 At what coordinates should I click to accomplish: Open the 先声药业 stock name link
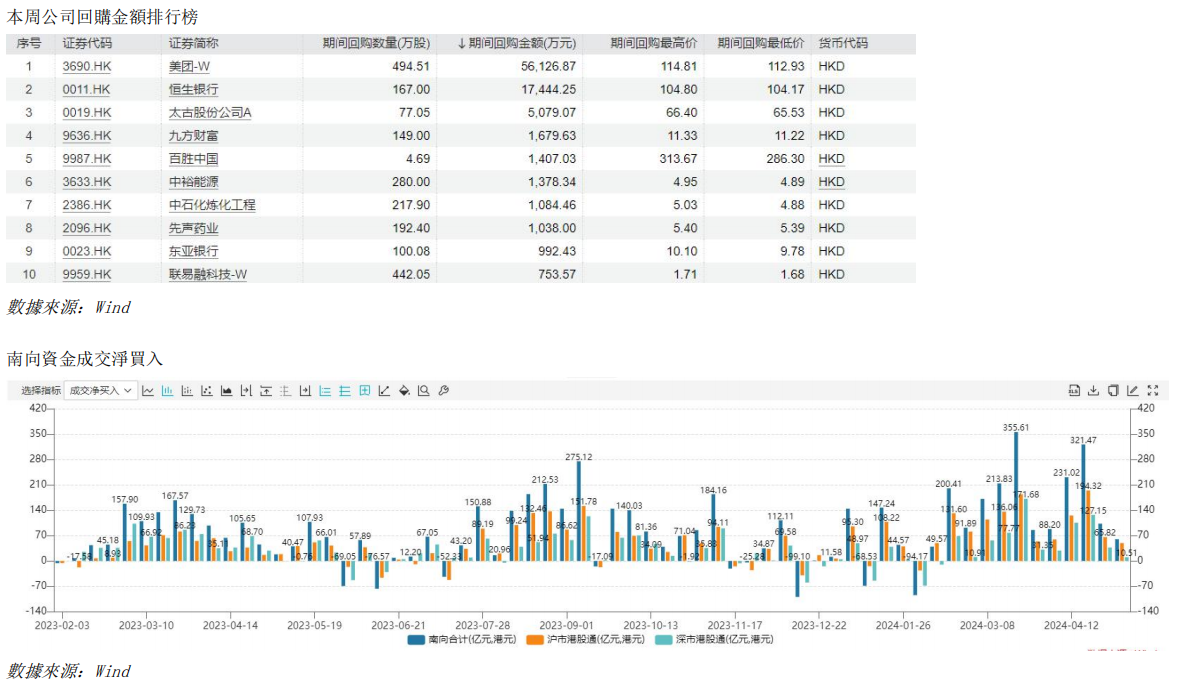[x=193, y=228]
